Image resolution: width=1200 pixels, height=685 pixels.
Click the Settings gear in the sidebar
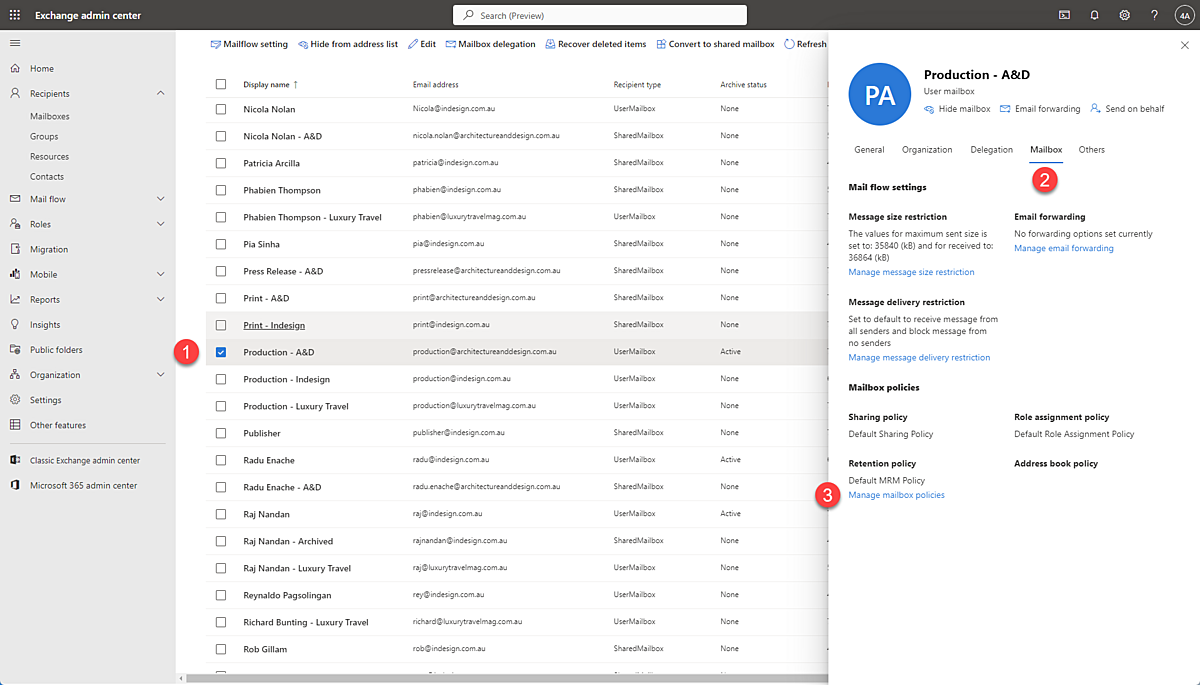coord(15,400)
